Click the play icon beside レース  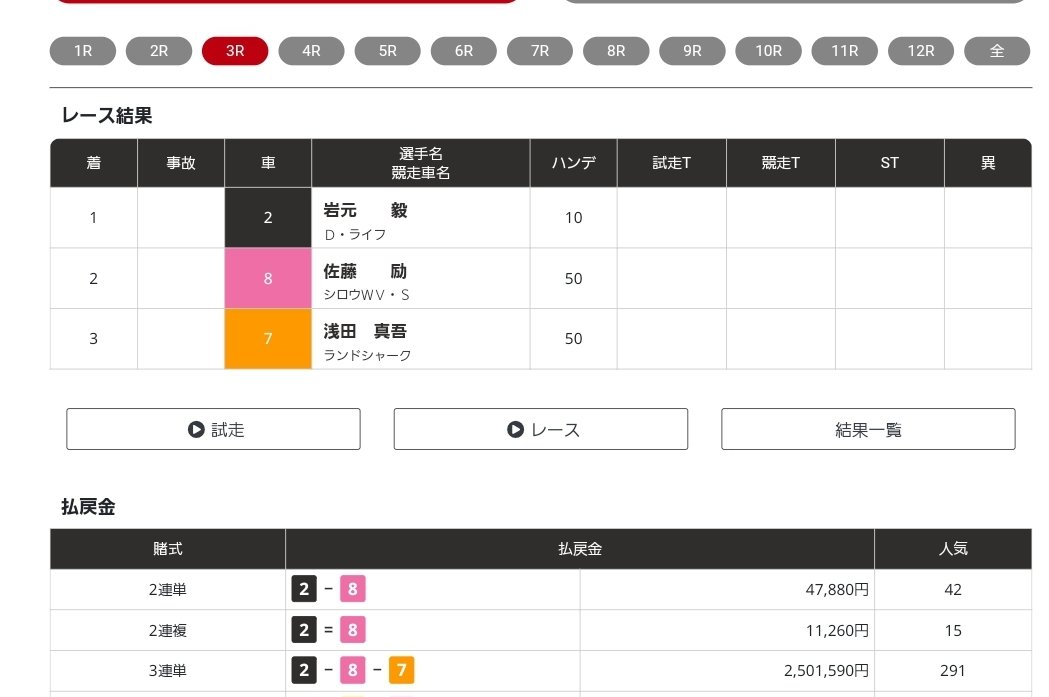pos(515,429)
